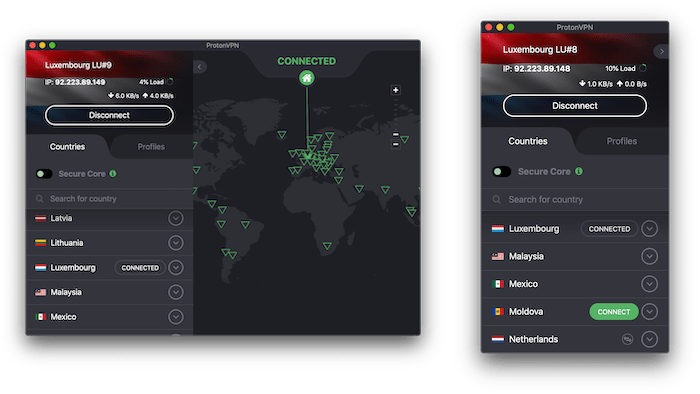Click Disconnect in large window
Screen dimensions: 700x394
[x=109, y=115]
